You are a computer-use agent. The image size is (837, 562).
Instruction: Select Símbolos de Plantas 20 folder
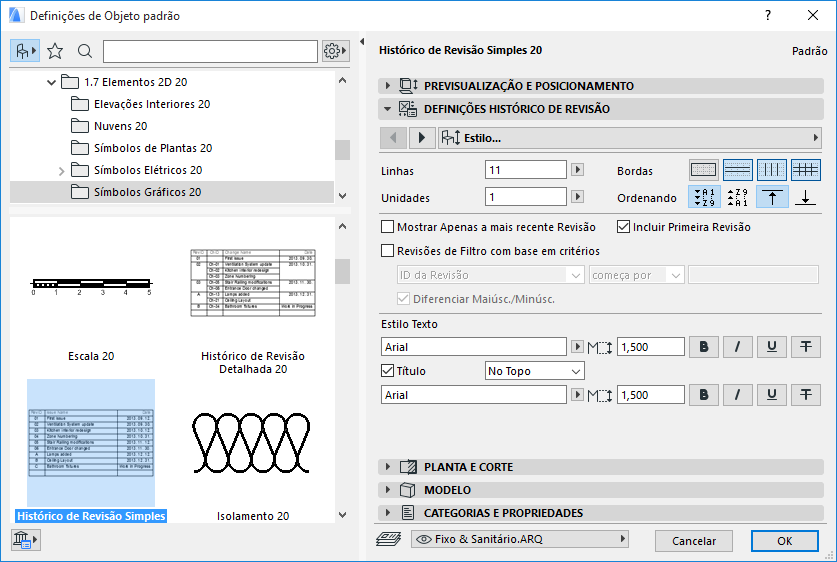tap(141, 148)
